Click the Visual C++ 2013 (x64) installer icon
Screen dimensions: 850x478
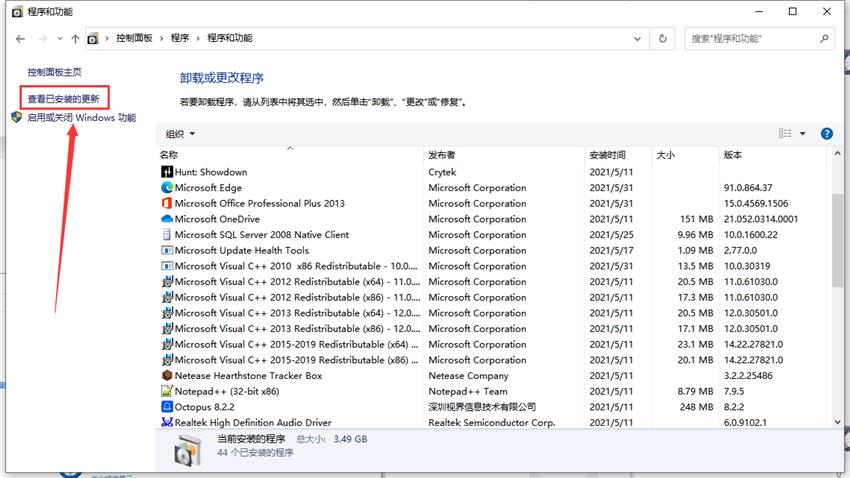tap(167, 313)
